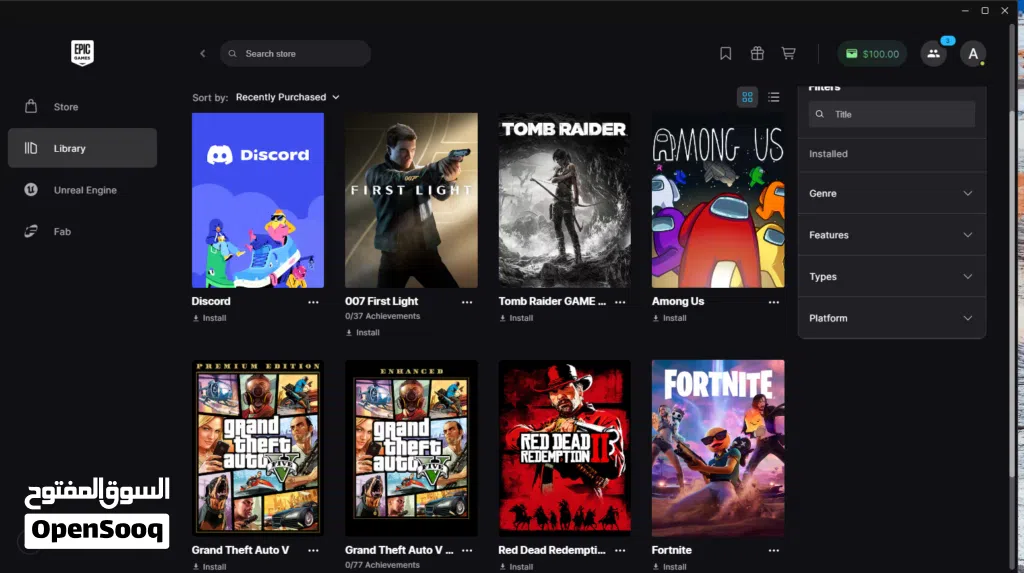
Task: Install 007 First Light
Action: click(x=363, y=333)
